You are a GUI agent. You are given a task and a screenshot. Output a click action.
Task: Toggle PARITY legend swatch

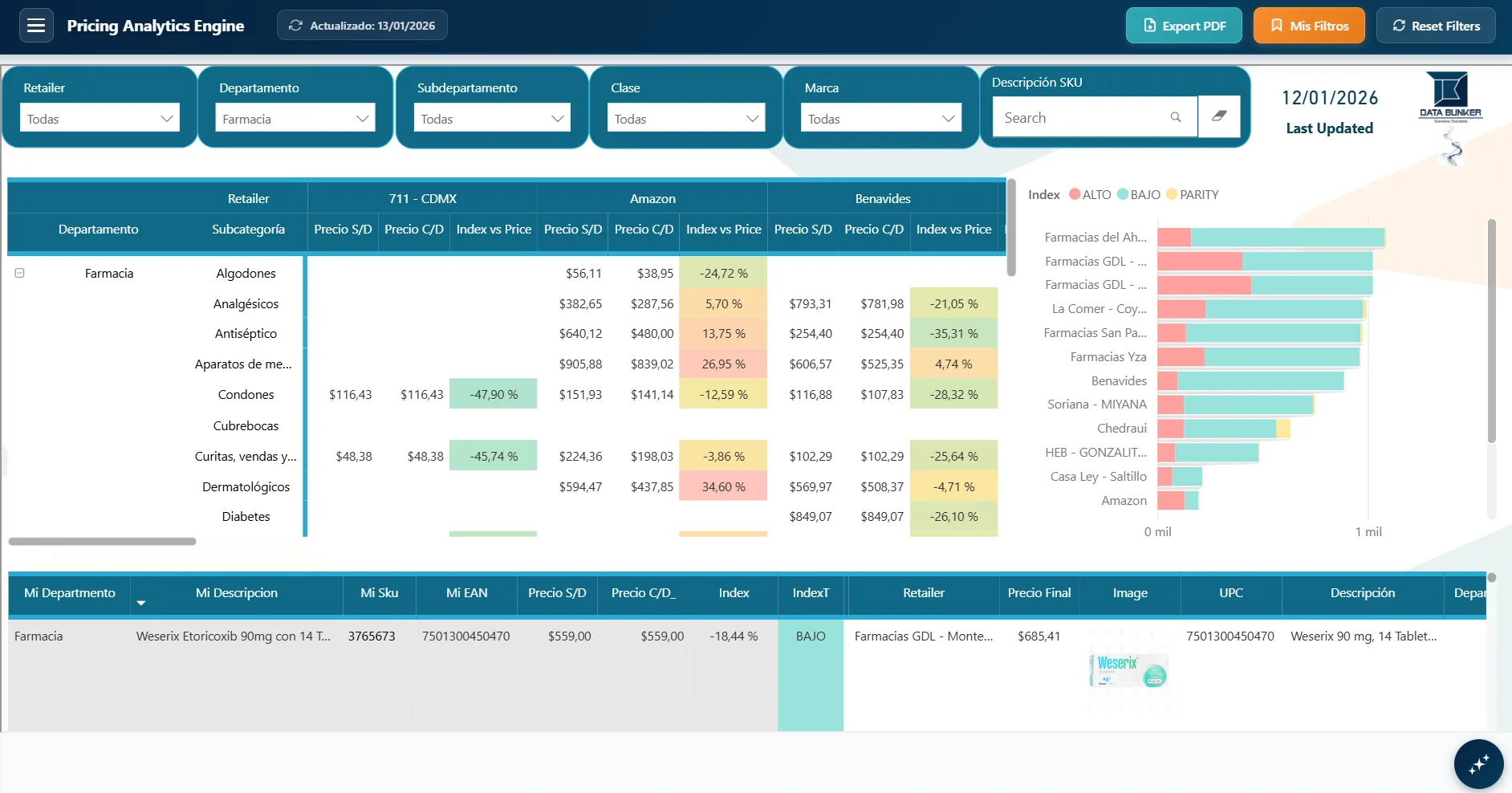coord(1172,194)
